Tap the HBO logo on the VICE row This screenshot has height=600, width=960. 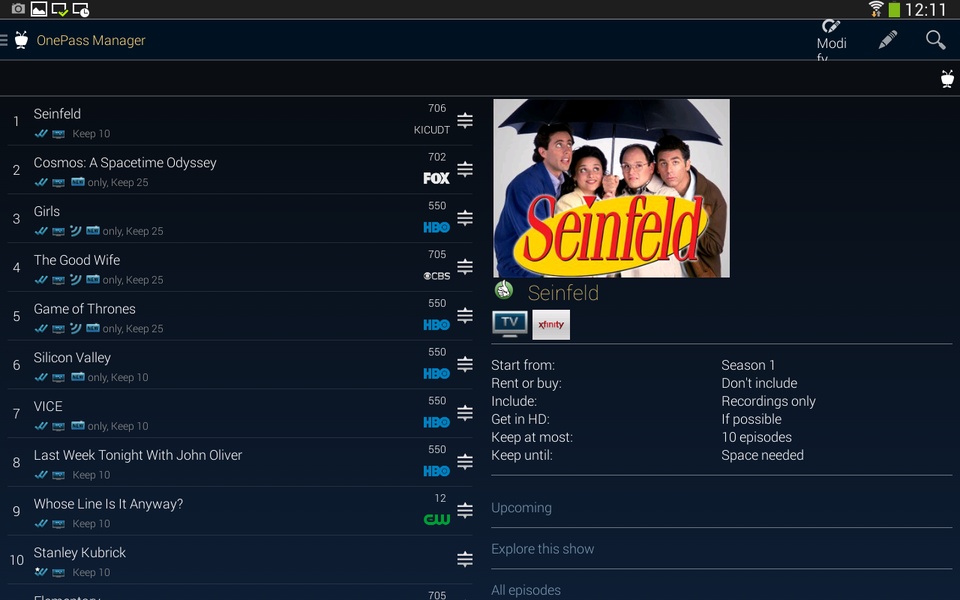[x=437, y=422]
